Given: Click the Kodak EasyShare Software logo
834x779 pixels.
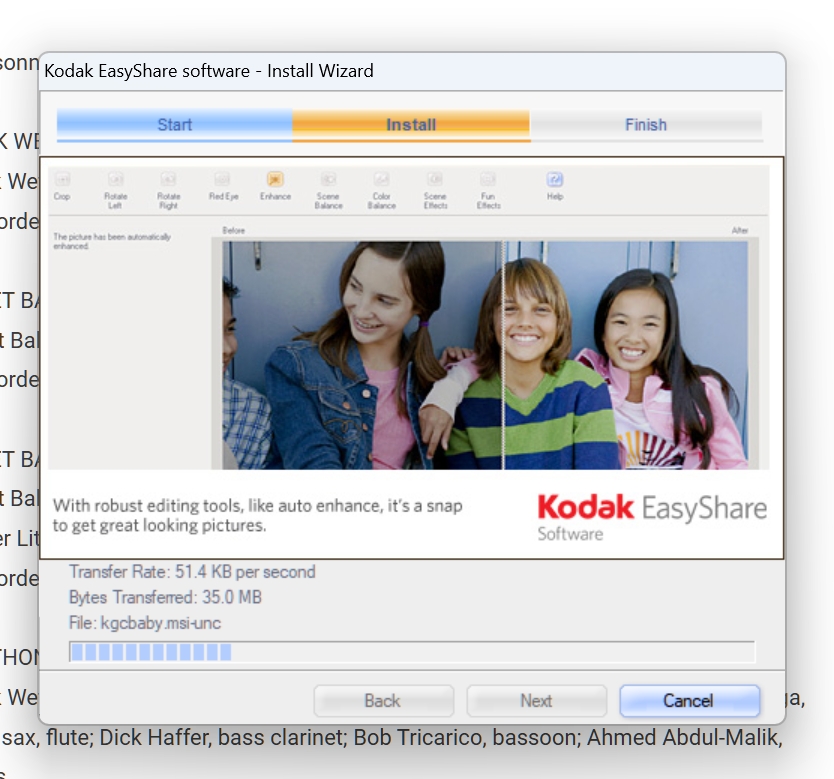Looking at the screenshot, I should click(x=652, y=516).
